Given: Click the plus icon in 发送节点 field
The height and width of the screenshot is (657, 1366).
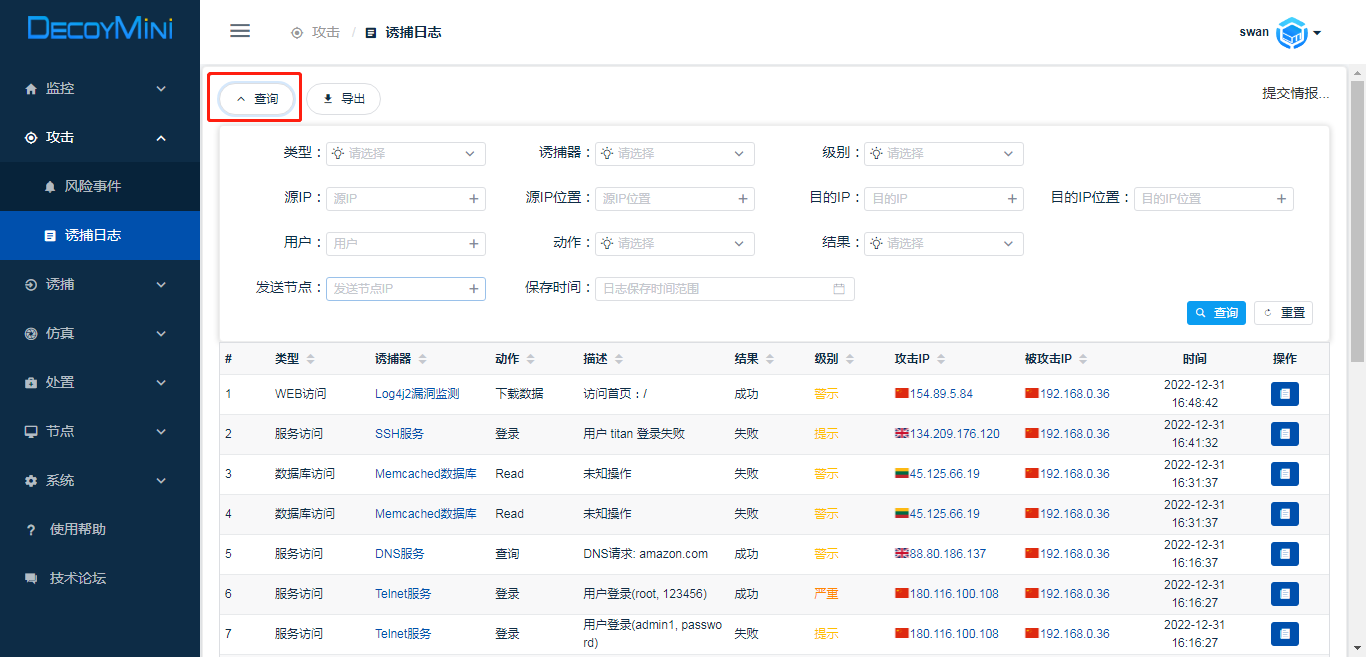Looking at the screenshot, I should [474, 289].
